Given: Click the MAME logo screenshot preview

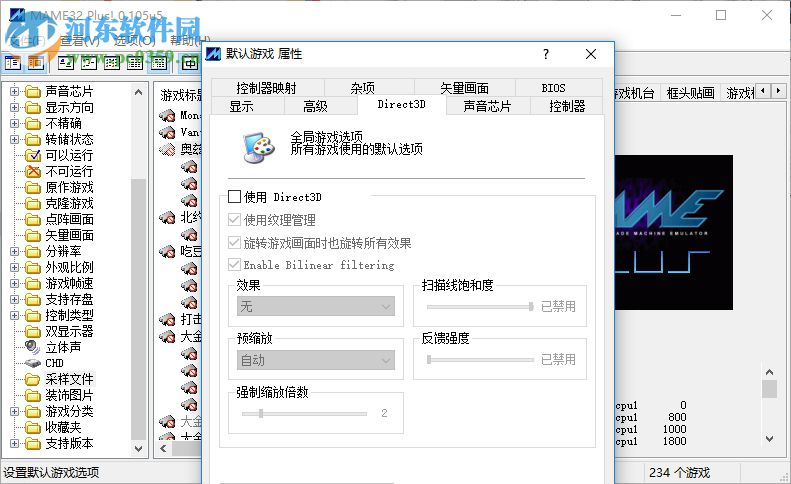Looking at the screenshot, I should pyautogui.click(x=674, y=232).
